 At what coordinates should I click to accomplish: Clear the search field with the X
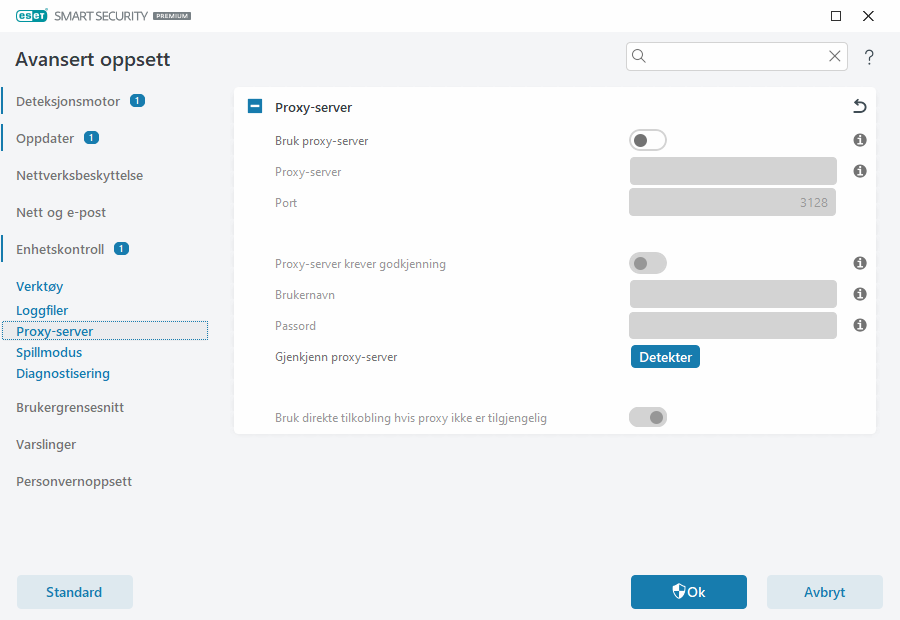835,56
